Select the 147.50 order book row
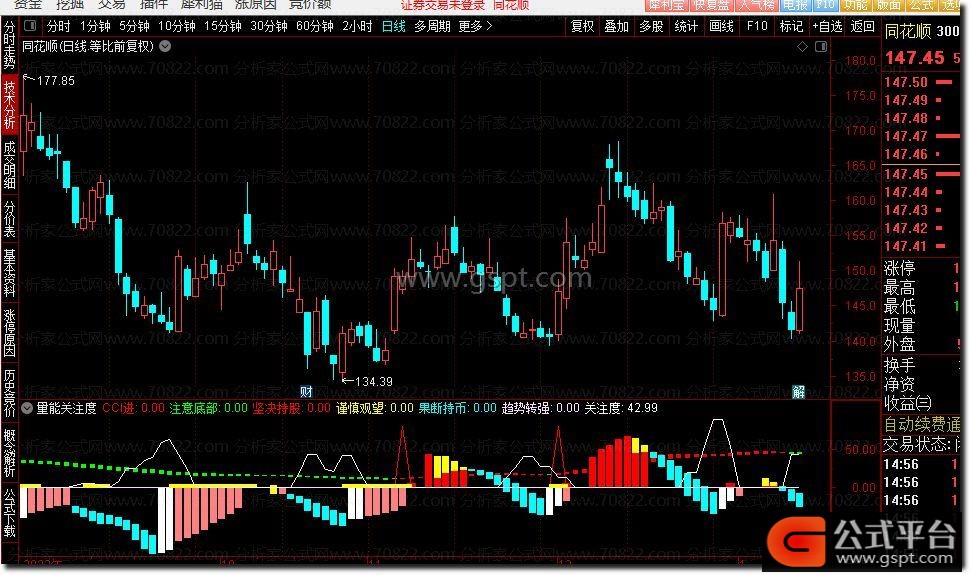 point(921,82)
